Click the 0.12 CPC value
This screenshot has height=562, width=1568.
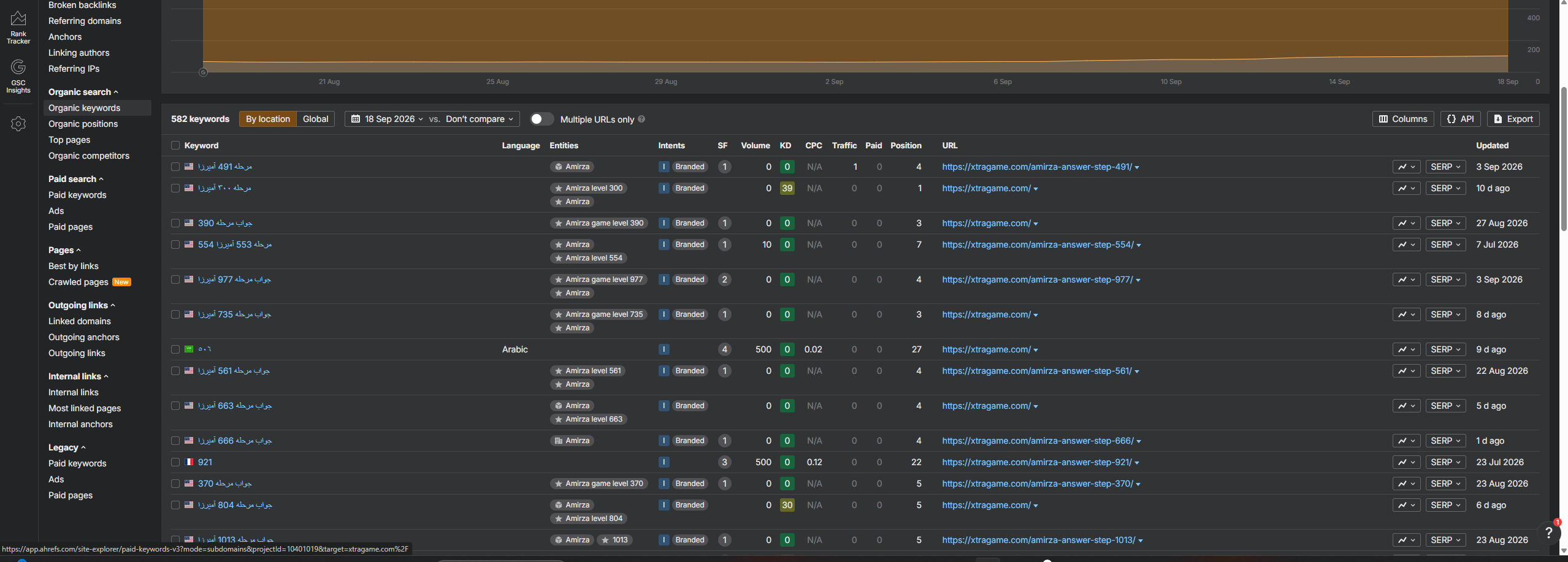coord(814,462)
